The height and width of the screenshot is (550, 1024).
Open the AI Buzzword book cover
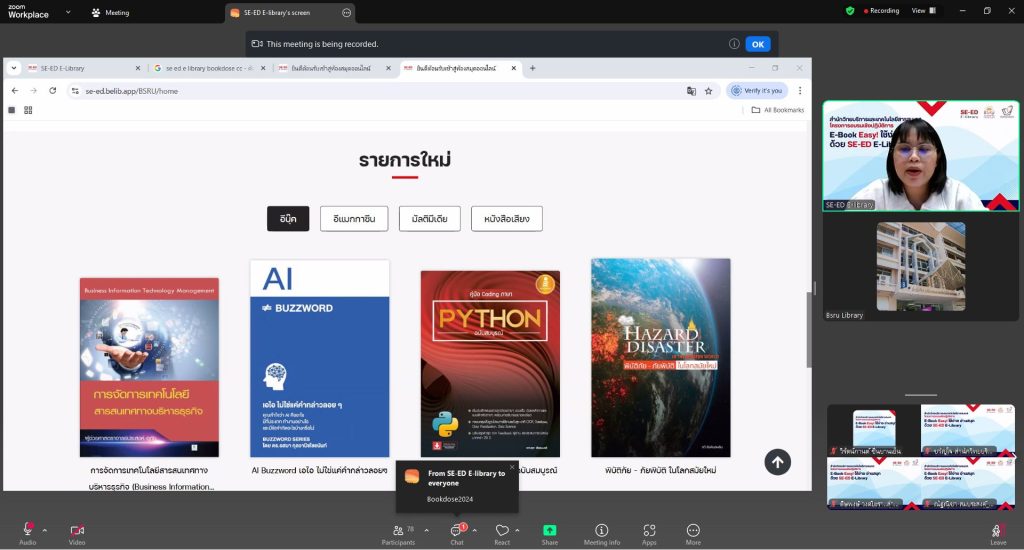319,359
